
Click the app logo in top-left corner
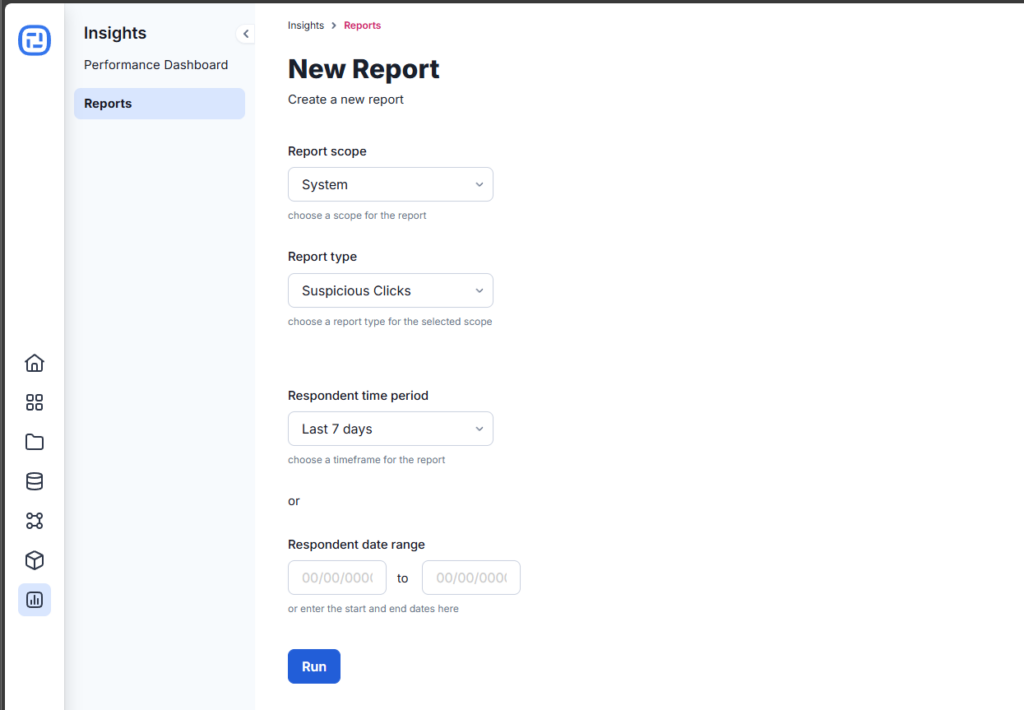click(34, 40)
